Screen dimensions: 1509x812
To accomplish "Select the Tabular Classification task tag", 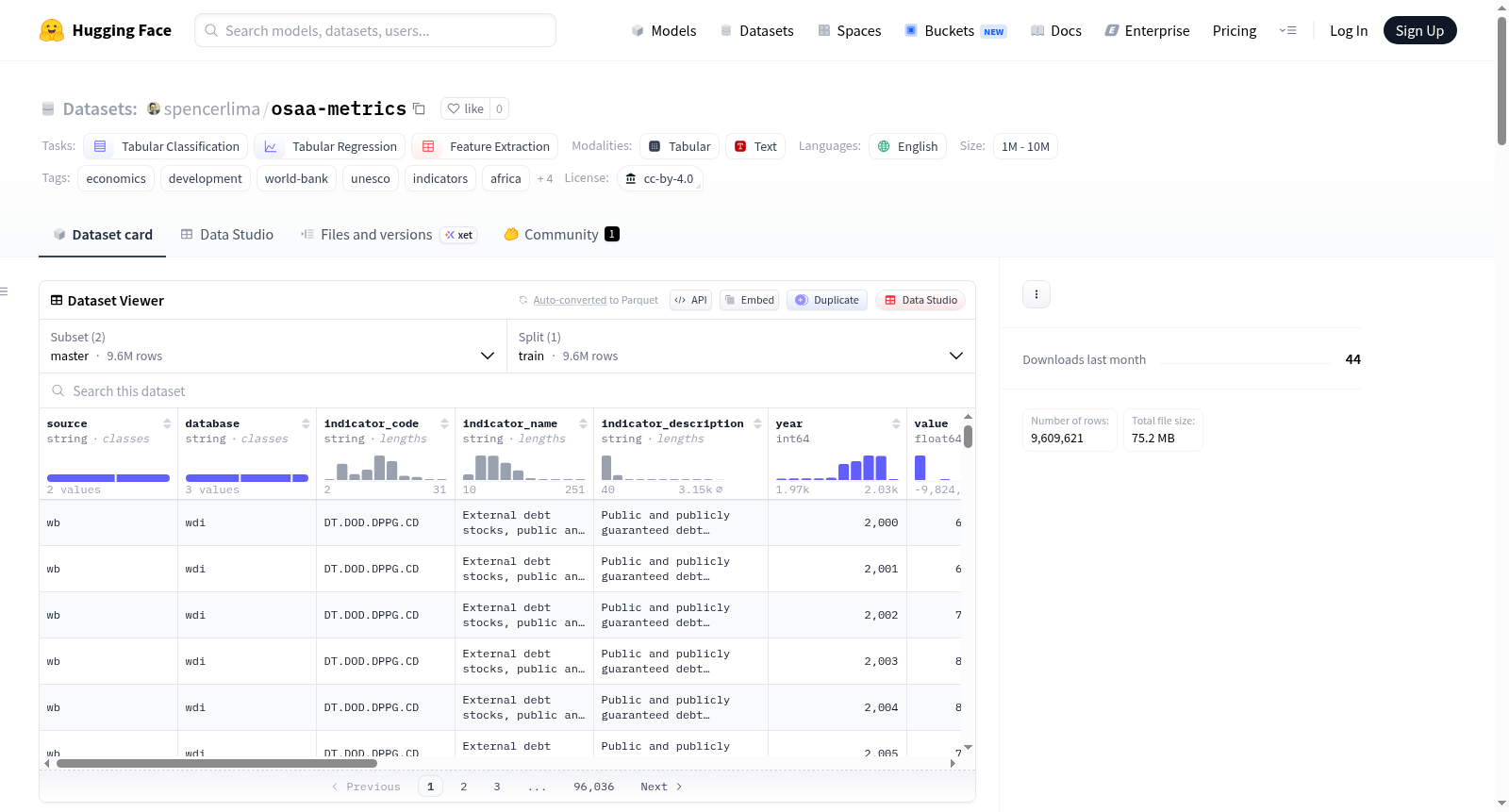I will pos(166,146).
